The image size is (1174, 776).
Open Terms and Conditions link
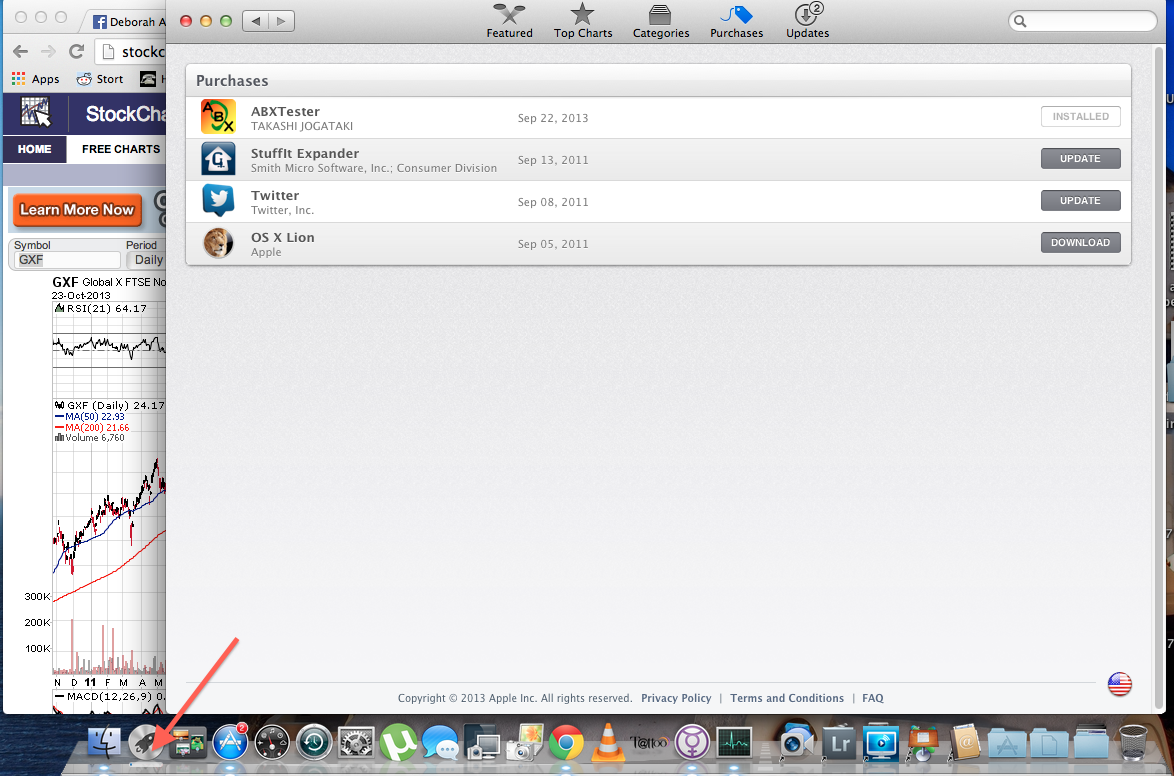click(x=787, y=698)
